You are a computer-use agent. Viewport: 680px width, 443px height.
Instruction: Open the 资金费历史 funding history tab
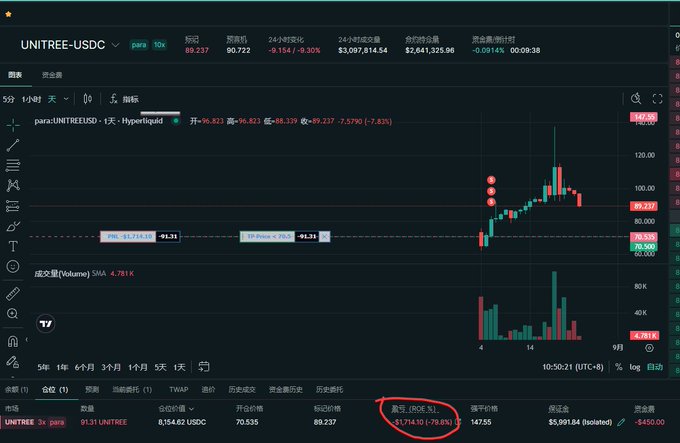pos(285,389)
